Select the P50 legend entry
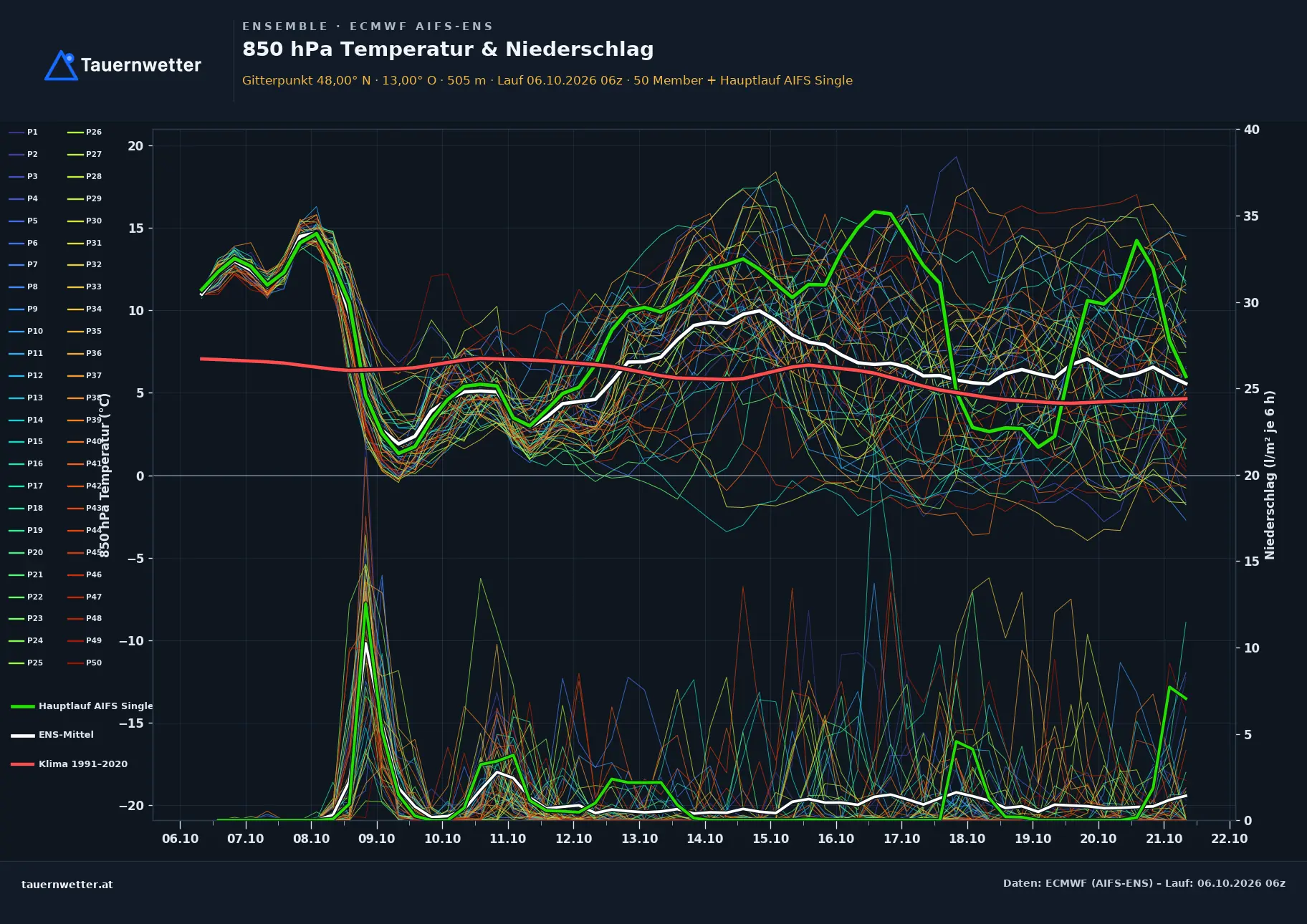Image resolution: width=1307 pixels, height=924 pixels. [85, 663]
